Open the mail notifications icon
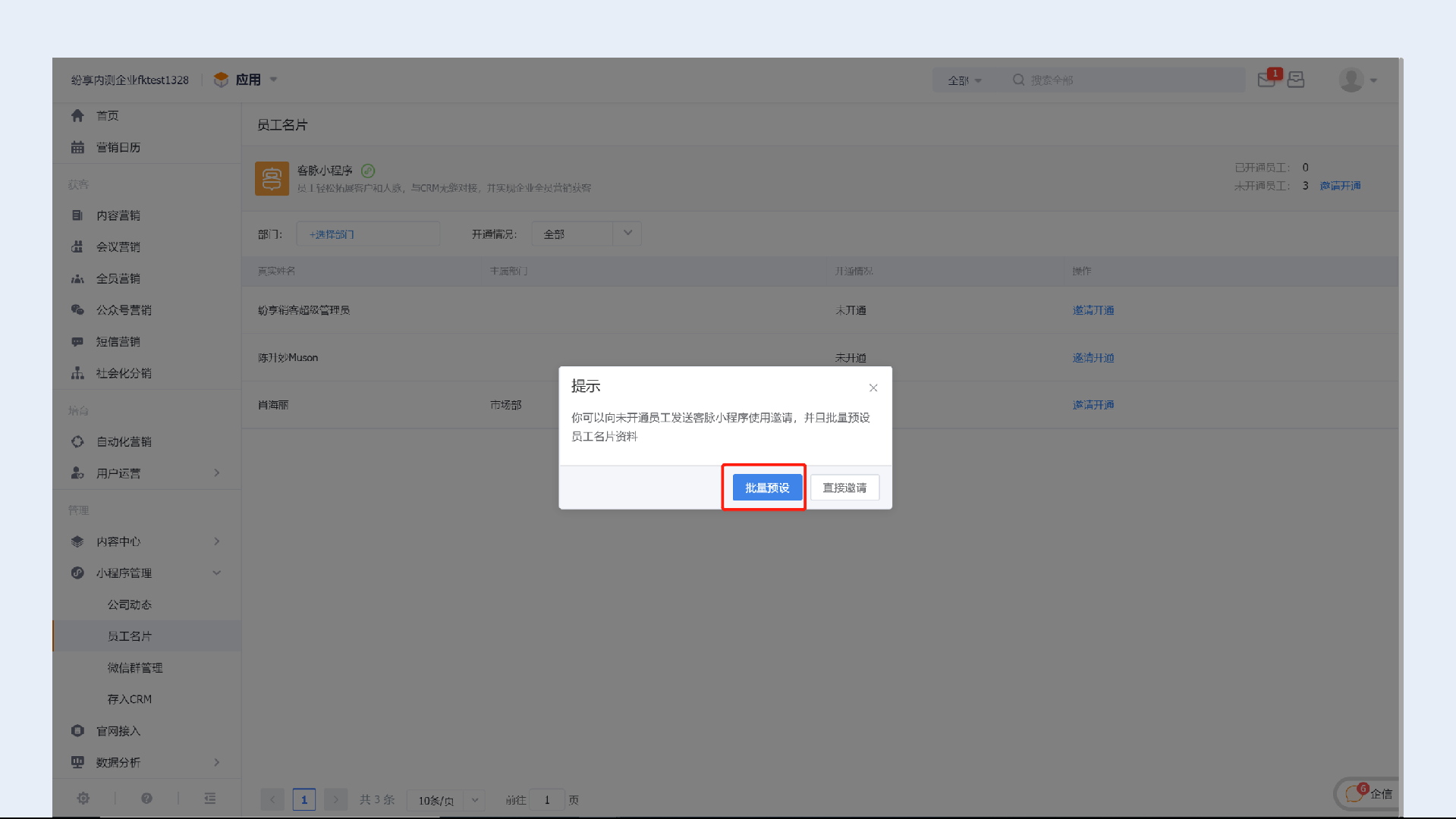1456x819 pixels. point(1266,80)
